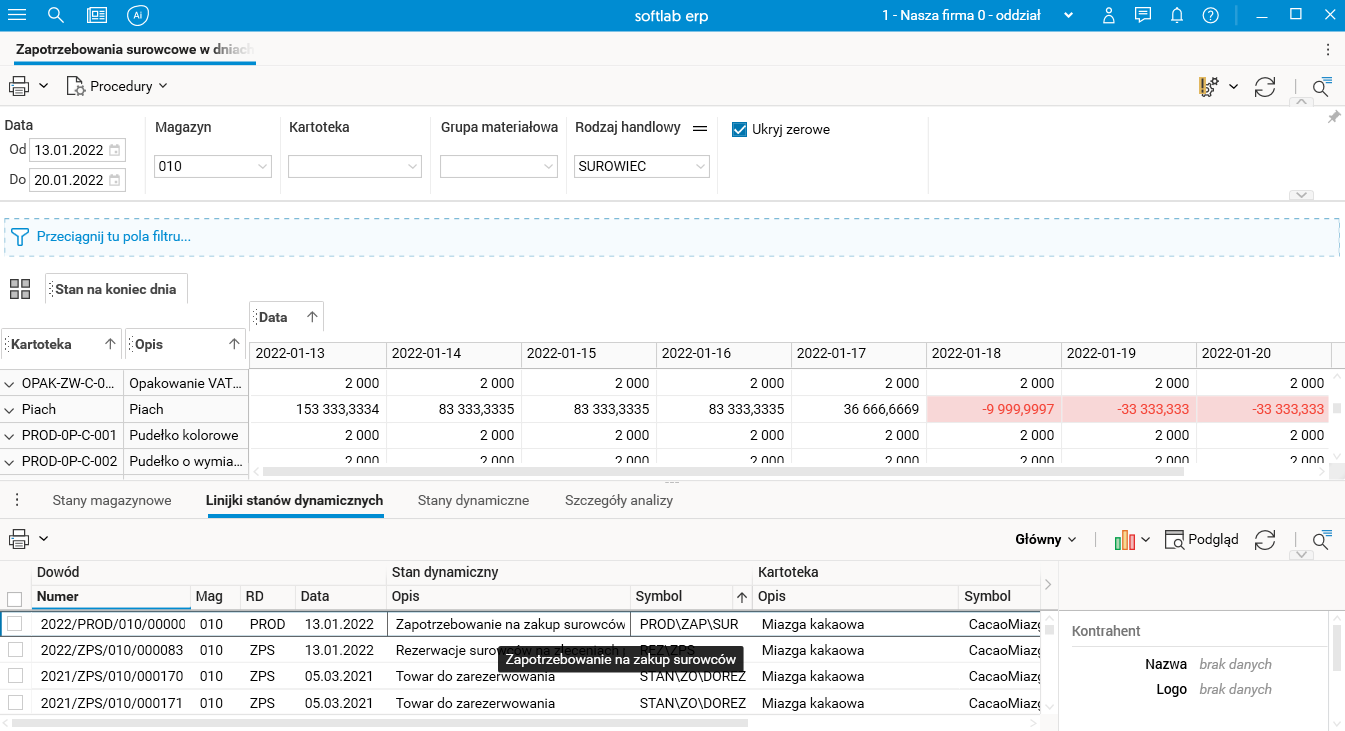
Task: Click the pivot grid layout icon
Action: pyautogui.click(x=20, y=289)
